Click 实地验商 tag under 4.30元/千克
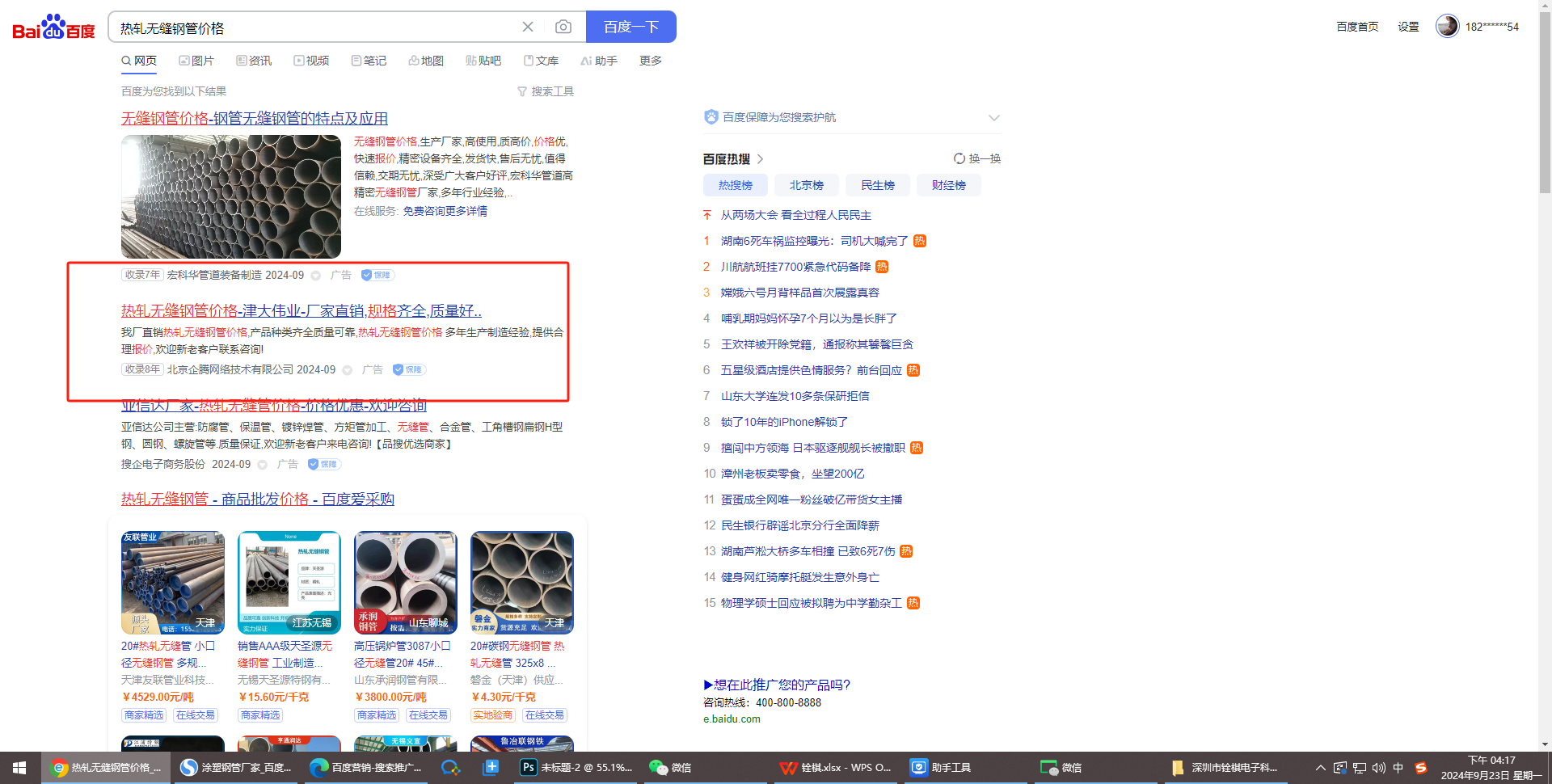This screenshot has height=784, width=1552. click(493, 715)
